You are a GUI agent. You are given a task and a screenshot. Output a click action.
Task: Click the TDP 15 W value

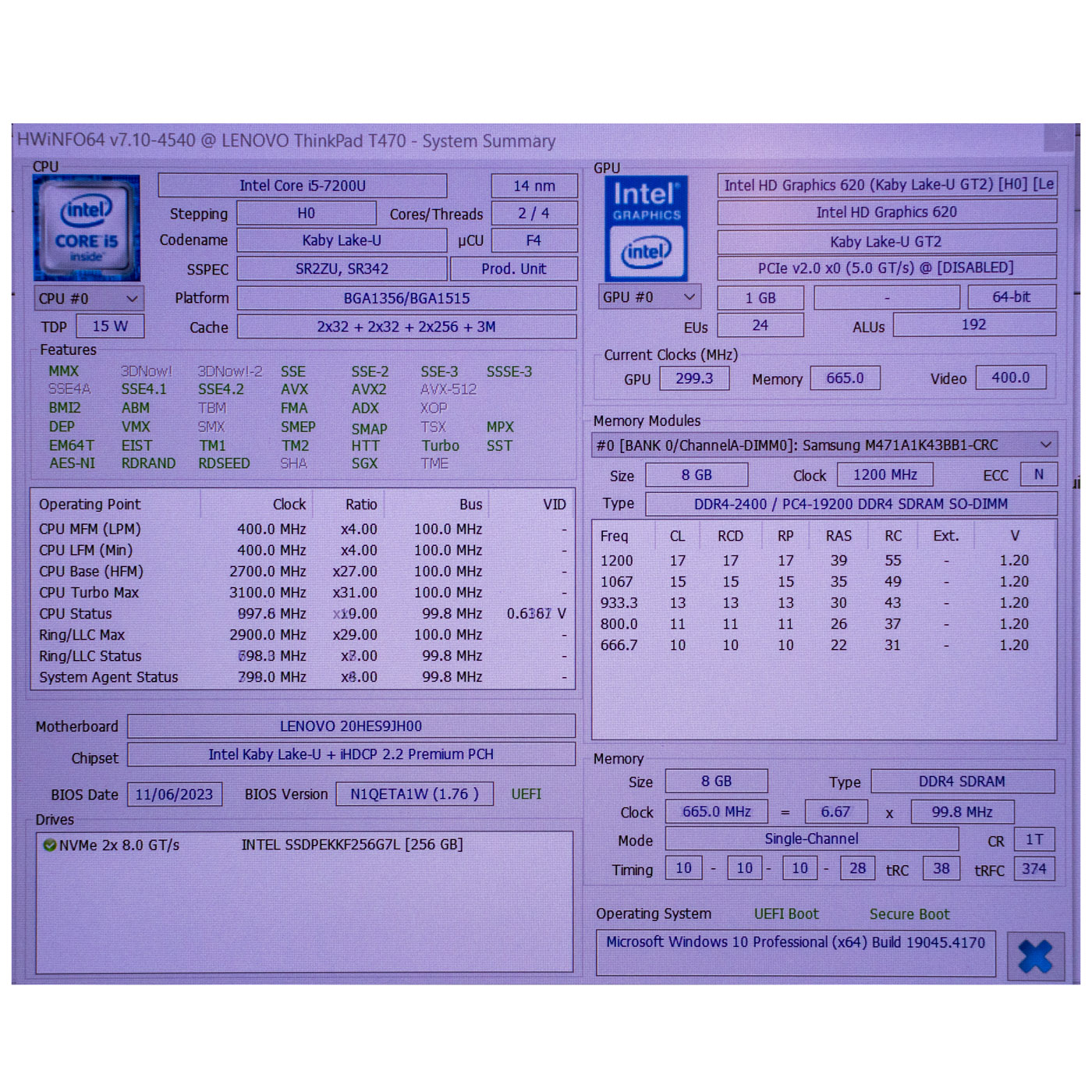pos(110,326)
